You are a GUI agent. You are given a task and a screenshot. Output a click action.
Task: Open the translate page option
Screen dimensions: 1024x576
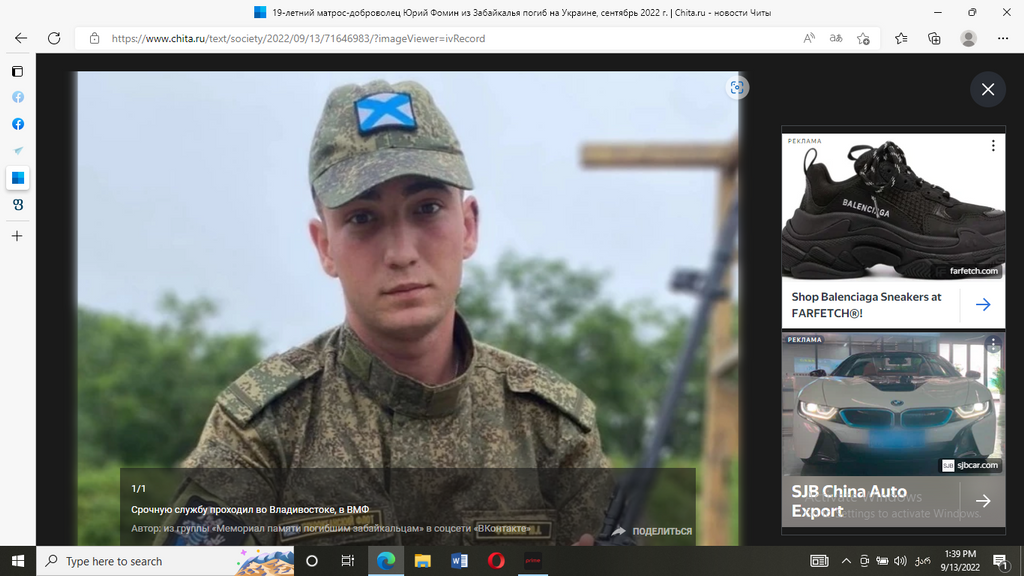[x=836, y=39]
